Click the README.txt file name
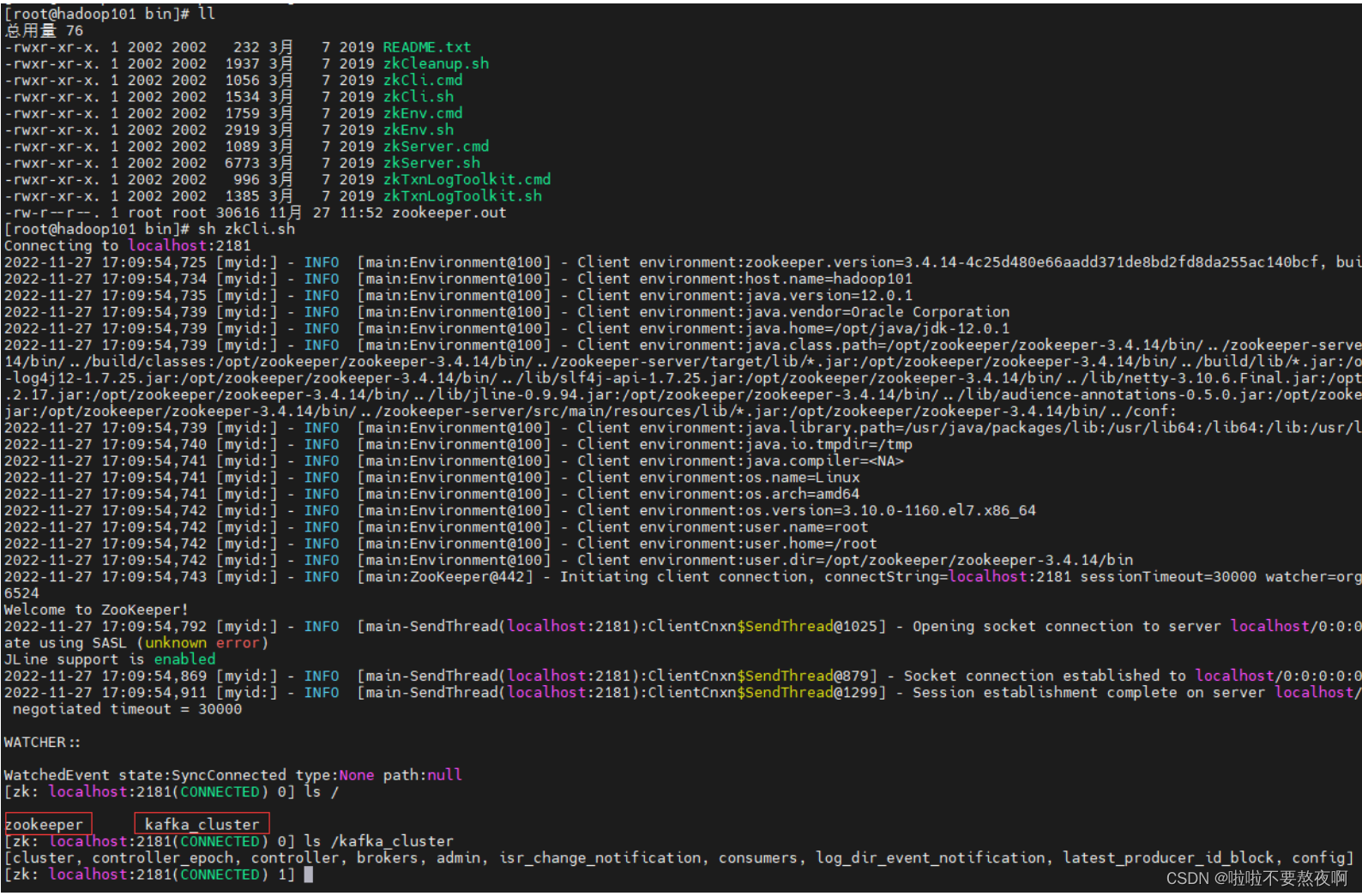The width and height of the screenshot is (1362, 896). (426, 47)
